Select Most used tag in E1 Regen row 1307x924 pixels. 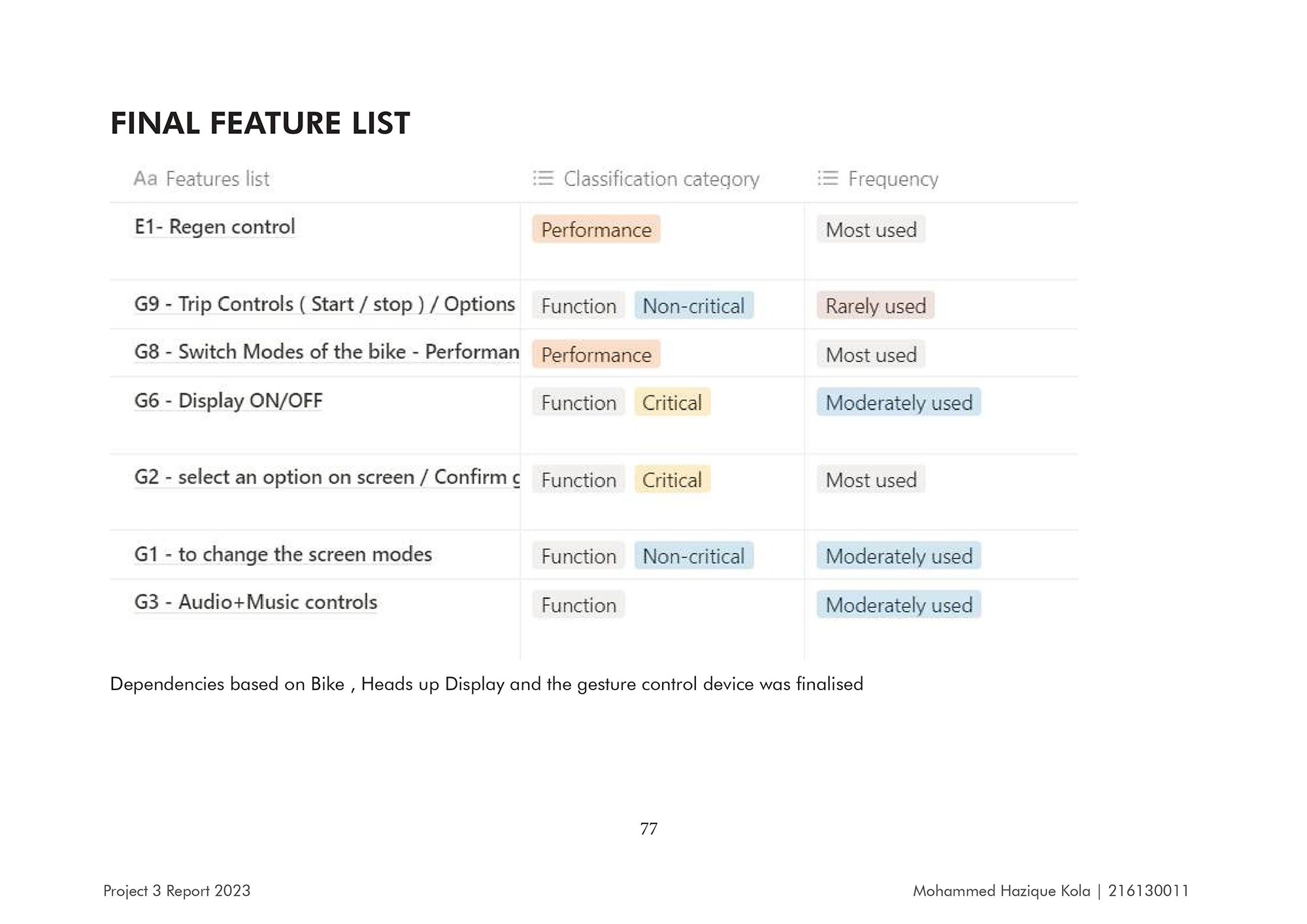click(x=871, y=229)
